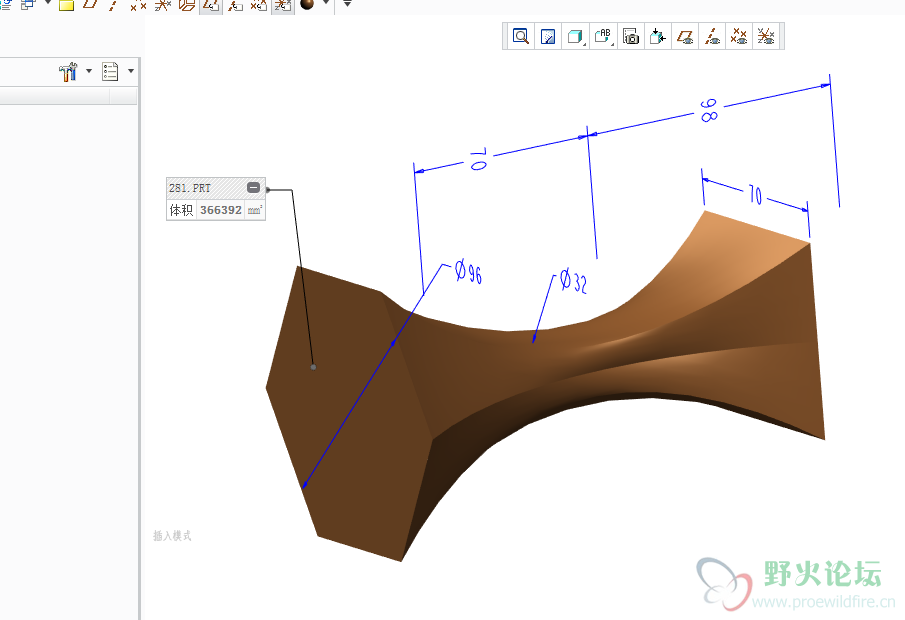The height and width of the screenshot is (620, 905).
Task: Open the display style cube menu
Action: tap(575, 36)
